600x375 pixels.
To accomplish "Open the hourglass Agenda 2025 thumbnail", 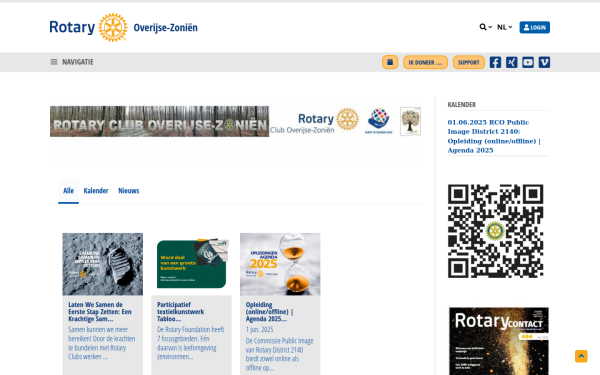I will (x=280, y=264).
